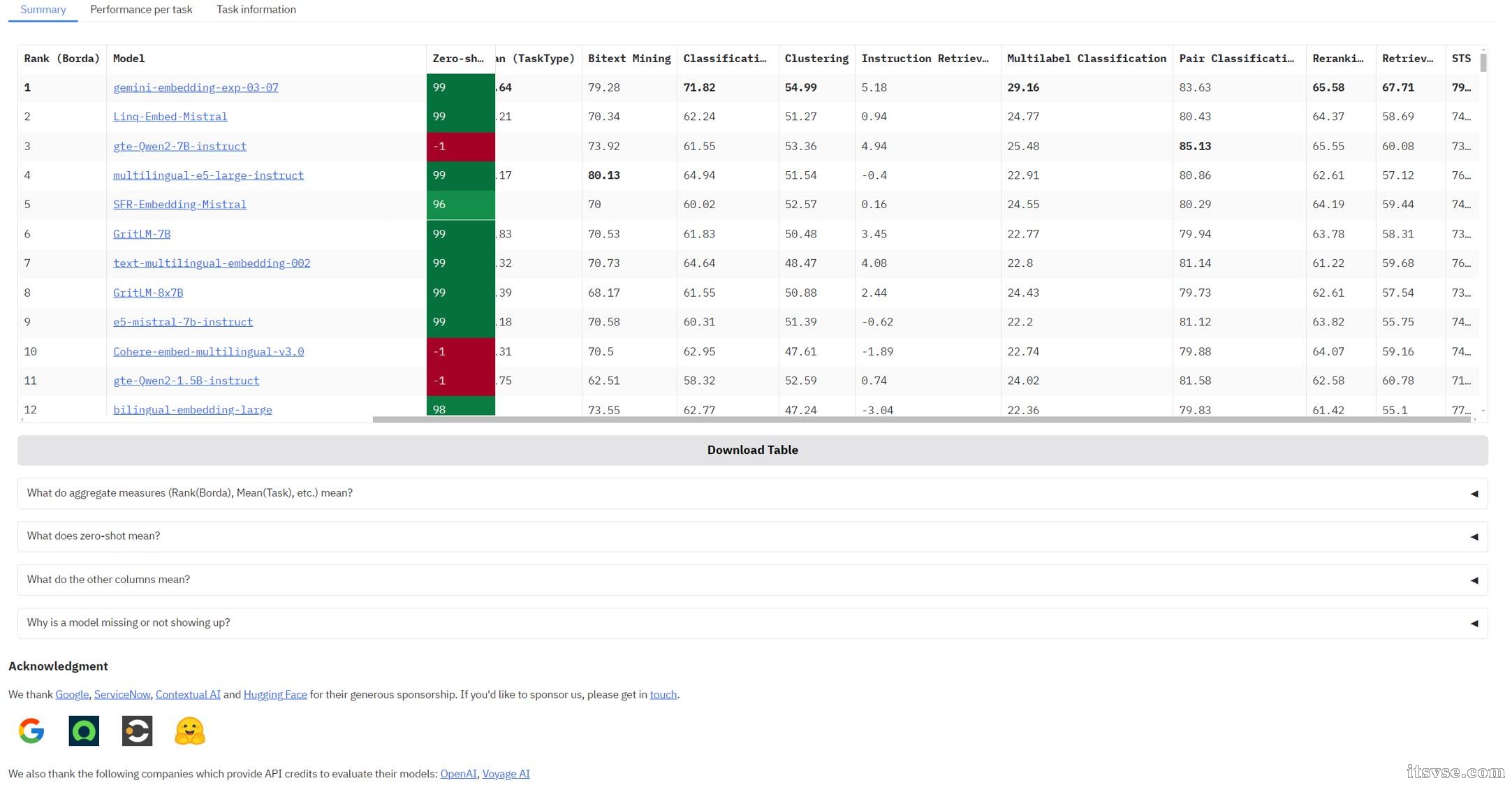Click Multilabel Classification value 29.16
The image size is (1512, 792).
click(1023, 87)
